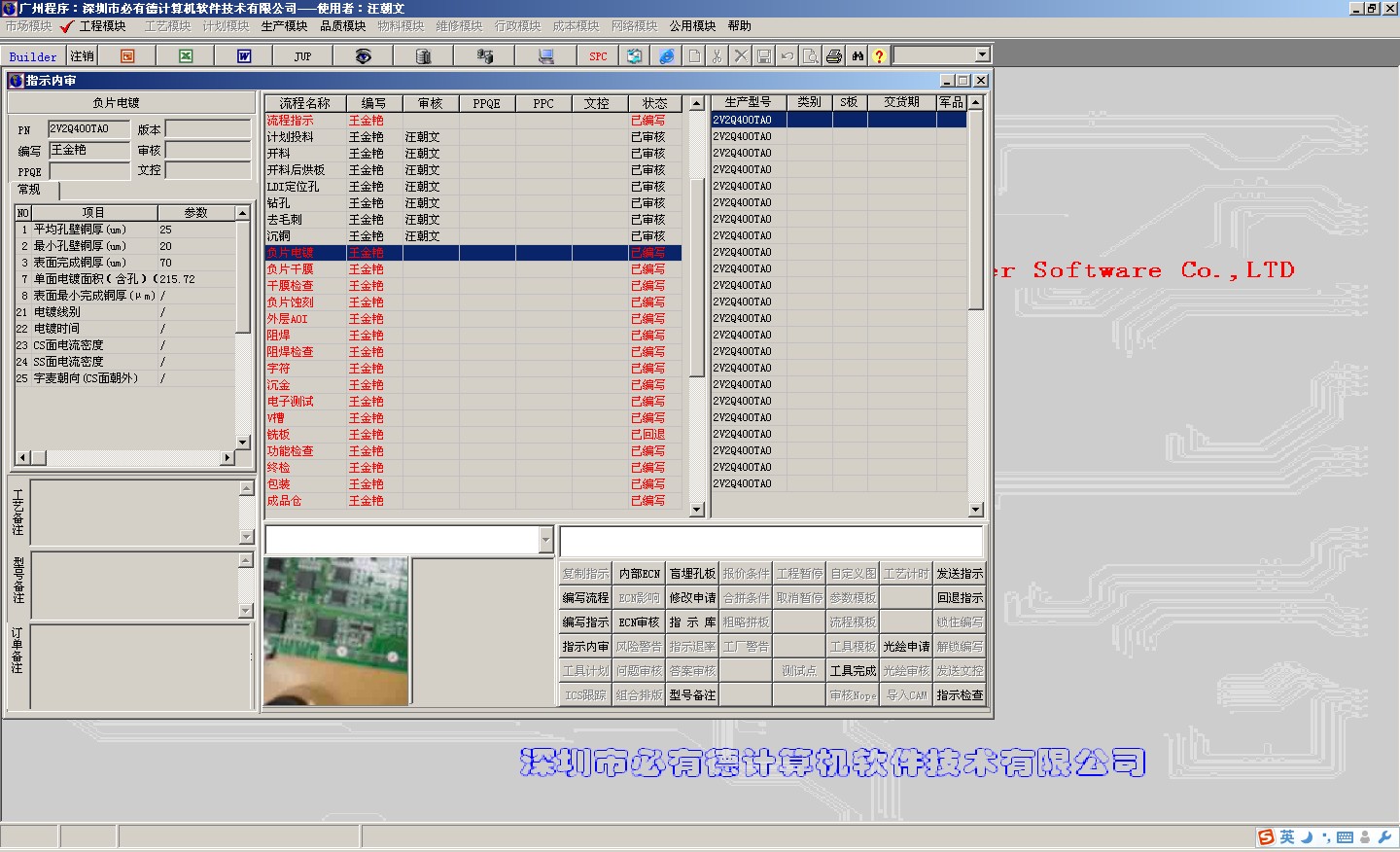The width and height of the screenshot is (1400, 852).
Task: Click the 平均孔壁铜厚 parameter row
Action: coord(124,230)
